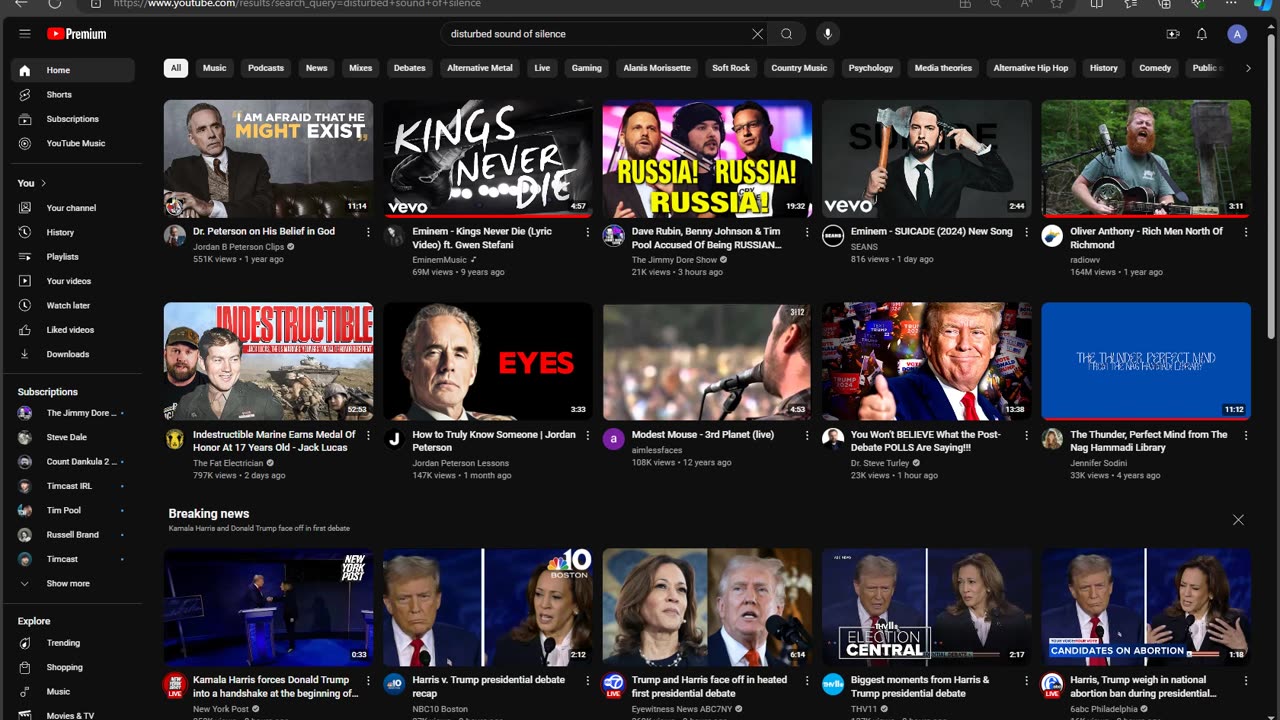The width and height of the screenshot is (1280, 720).
Task: Open Tim Pool subscription channel
Action: tap(73, 510)
